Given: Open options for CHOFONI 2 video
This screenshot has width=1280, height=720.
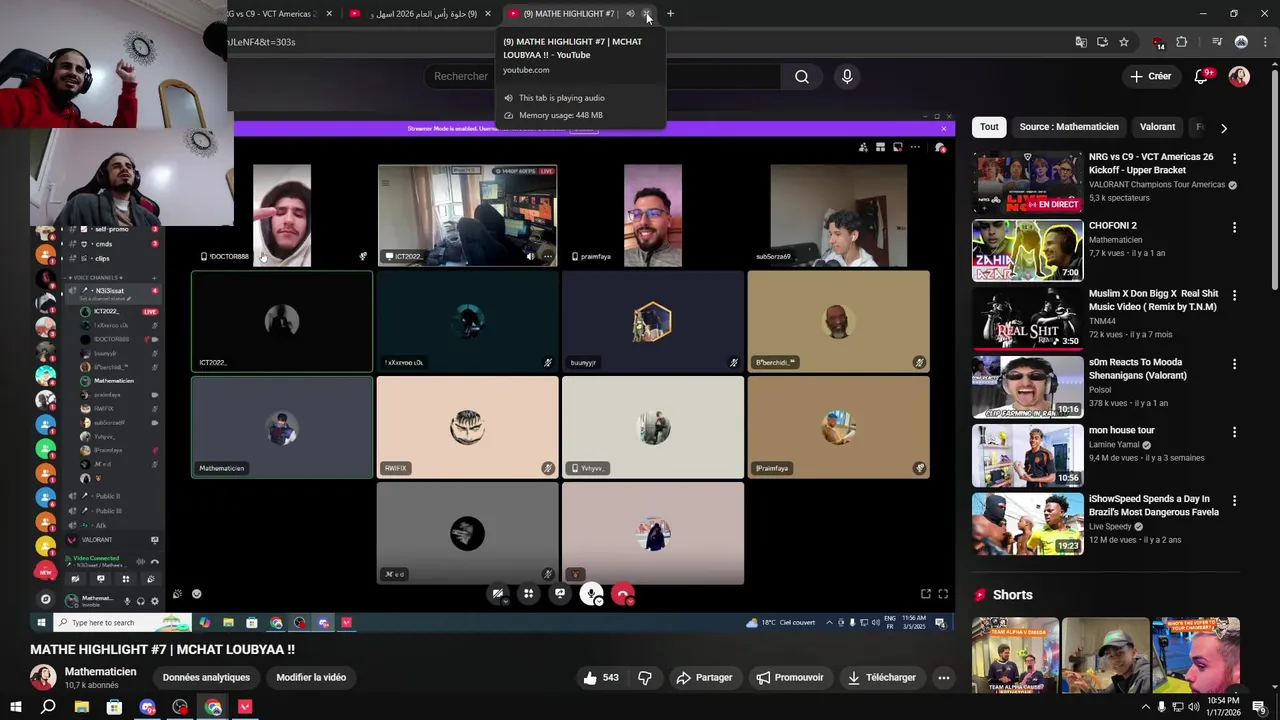Looking at the screenshot, I should coord(1234,228).
